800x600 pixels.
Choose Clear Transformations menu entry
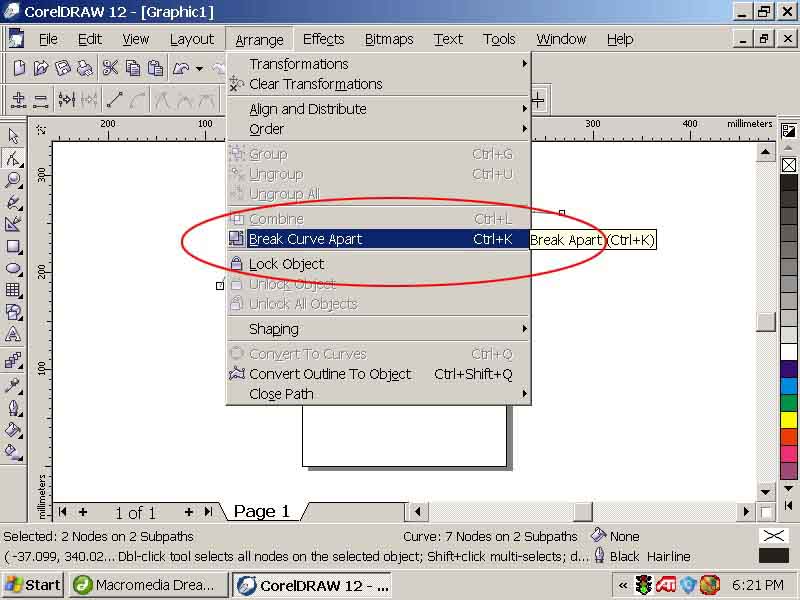point(378,84)
